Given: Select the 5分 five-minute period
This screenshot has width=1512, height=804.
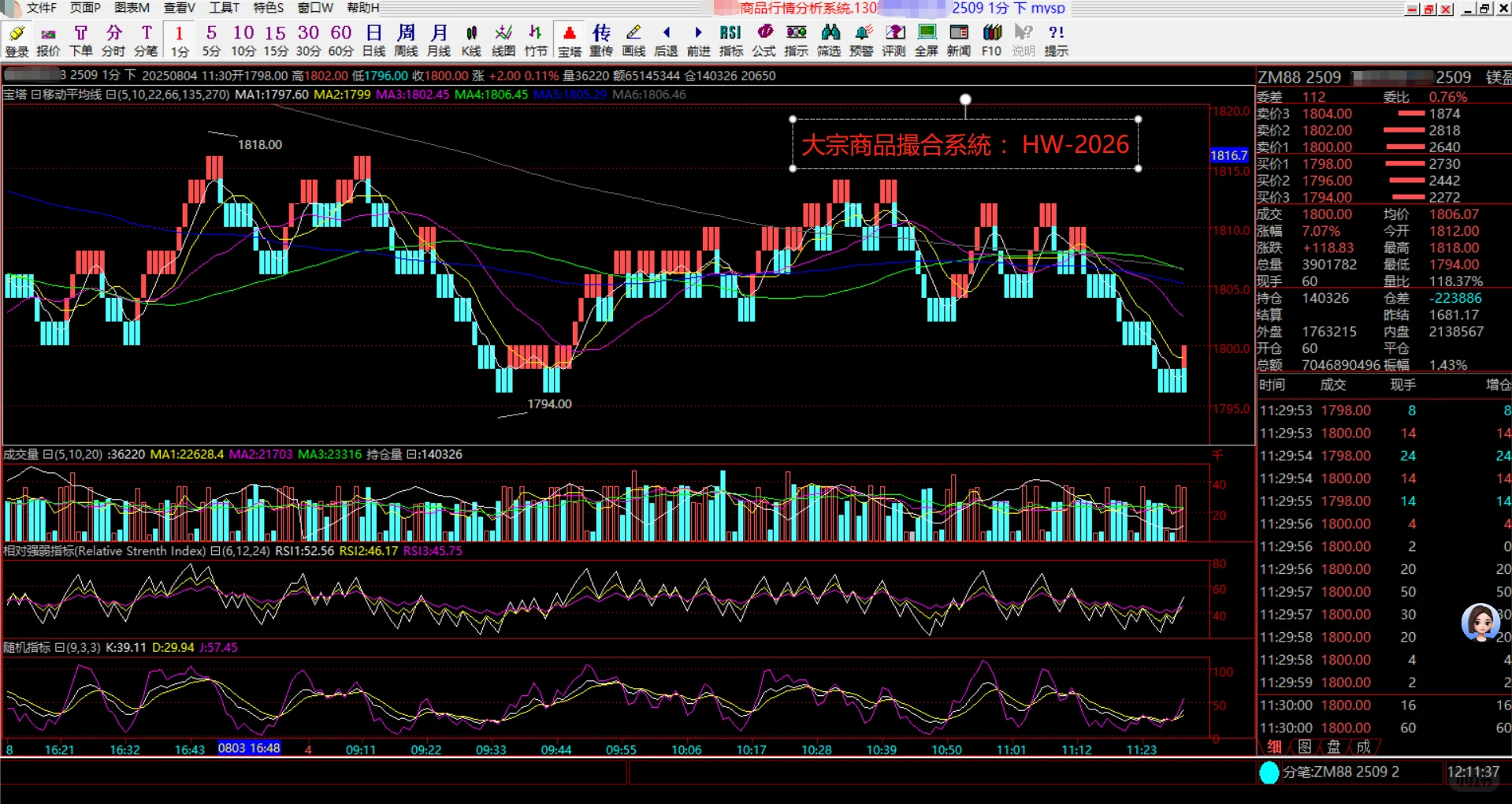Looking at the screenshot, I should pos(211,40).
